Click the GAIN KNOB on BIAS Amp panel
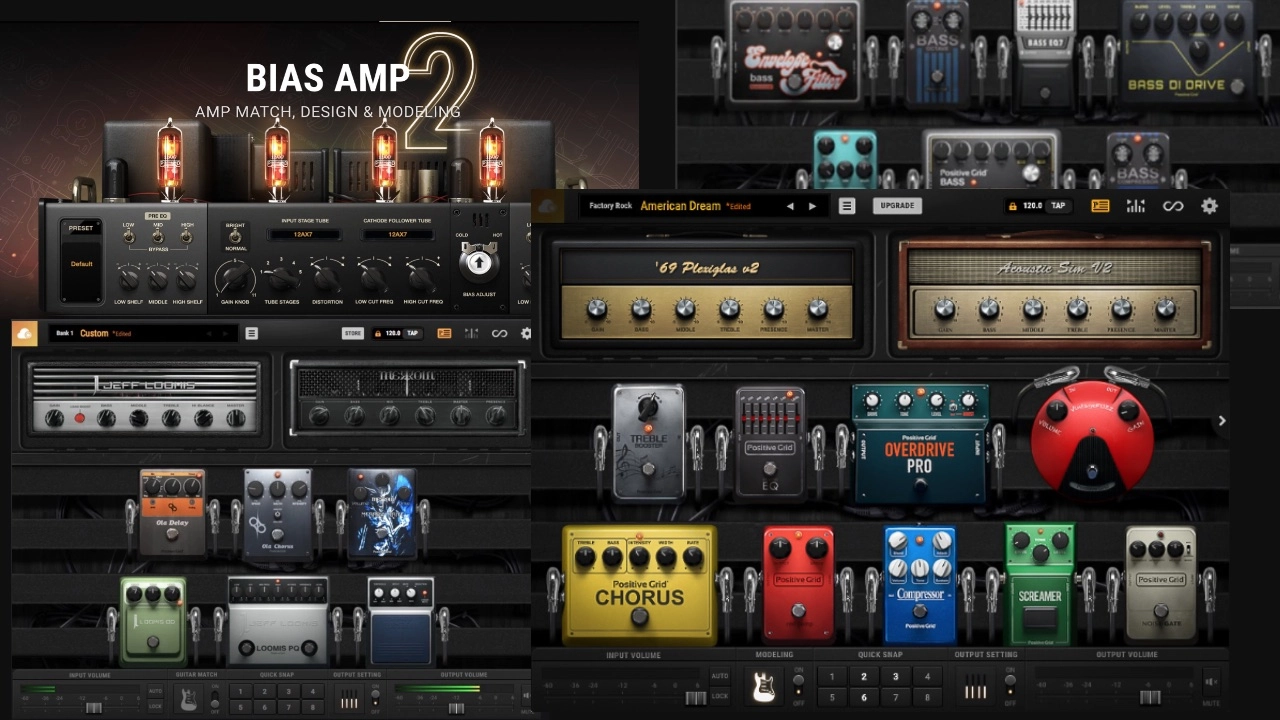Image resolution: width=1280 pixels, height=720 pixels. pyautogui.click(x=236, y=280)
